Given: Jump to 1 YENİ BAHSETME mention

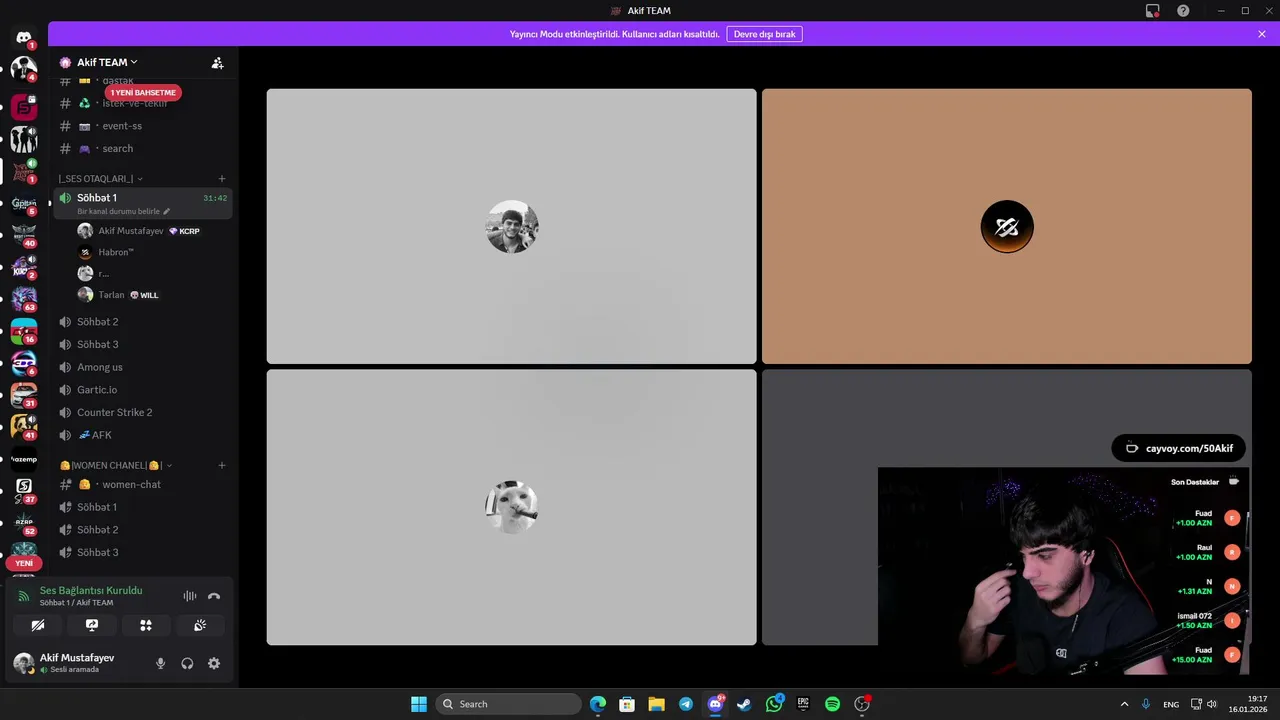Looking at the screenshot, I should click(143, 92).
